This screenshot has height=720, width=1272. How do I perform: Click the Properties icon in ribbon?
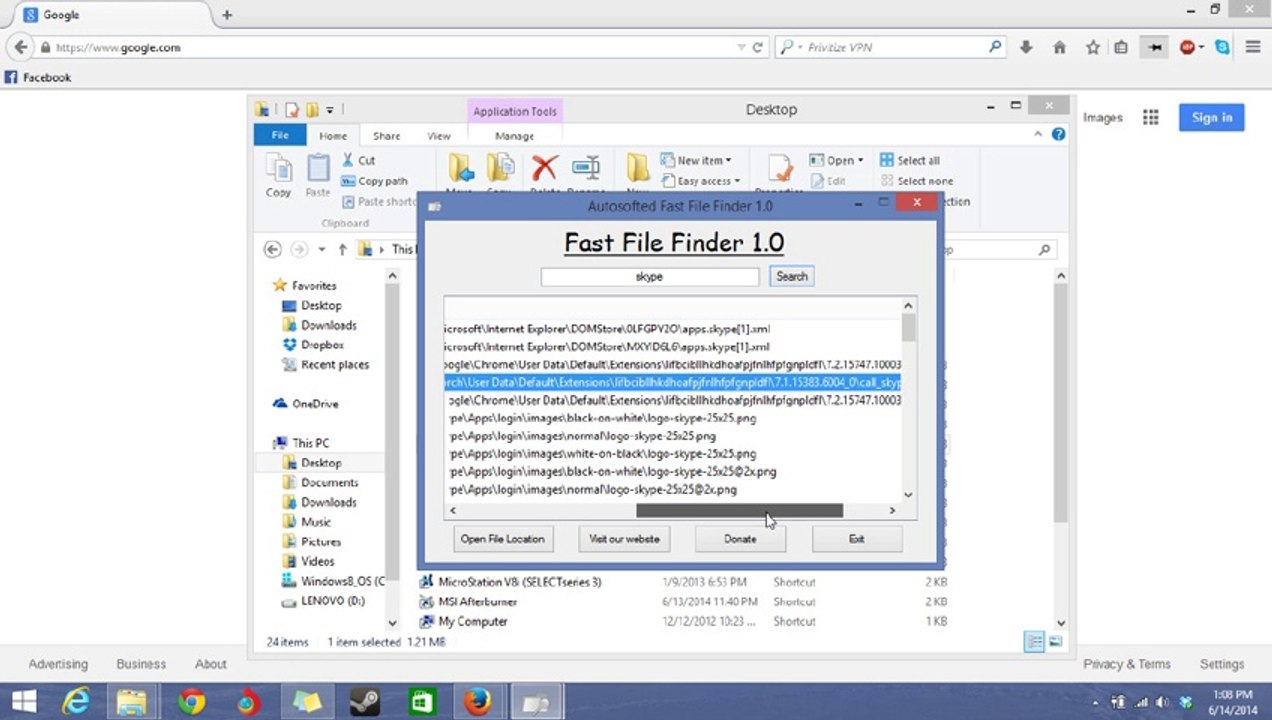click(x=779, y=170)
